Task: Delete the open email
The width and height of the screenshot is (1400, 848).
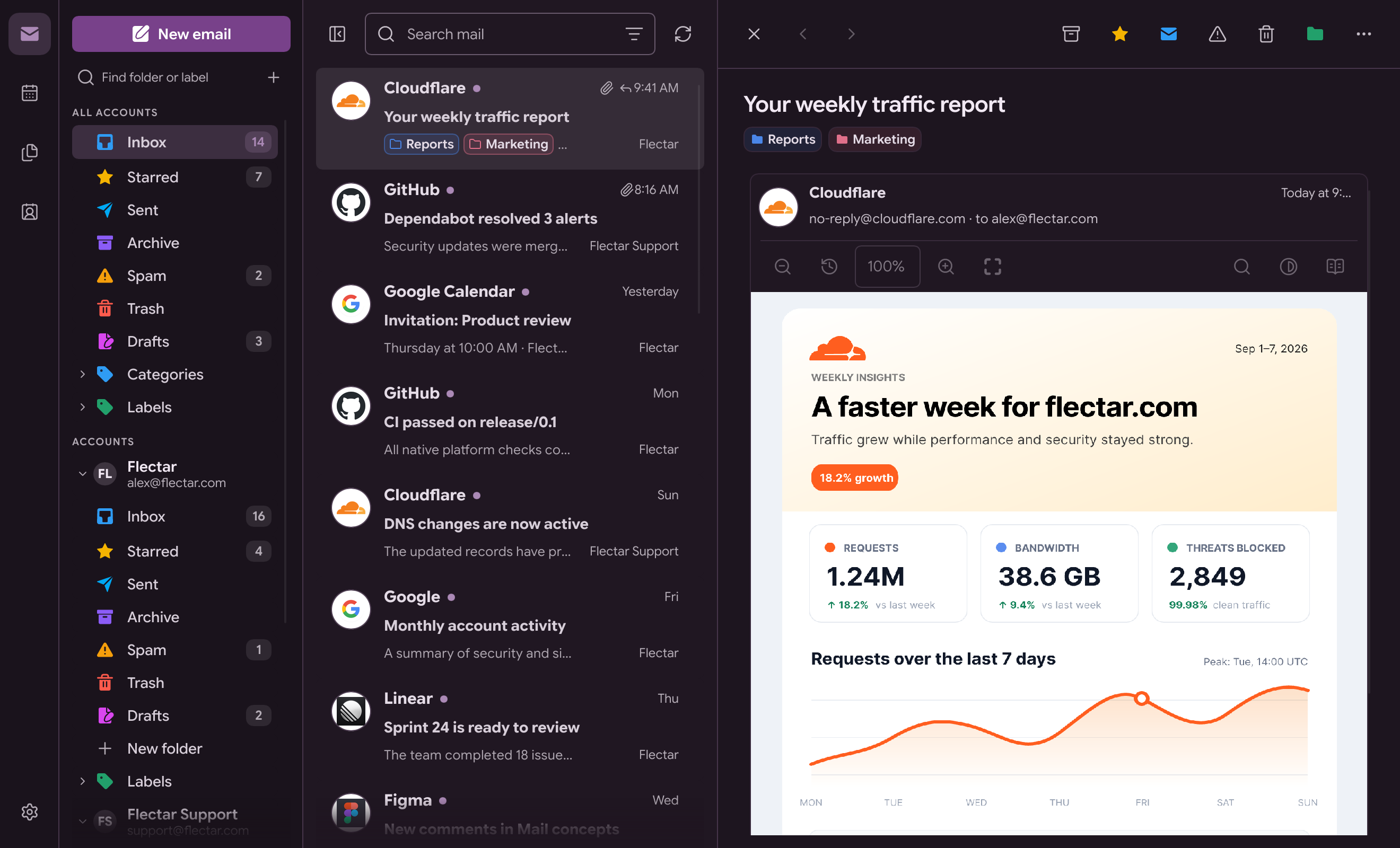Action: click(1266, 34)
